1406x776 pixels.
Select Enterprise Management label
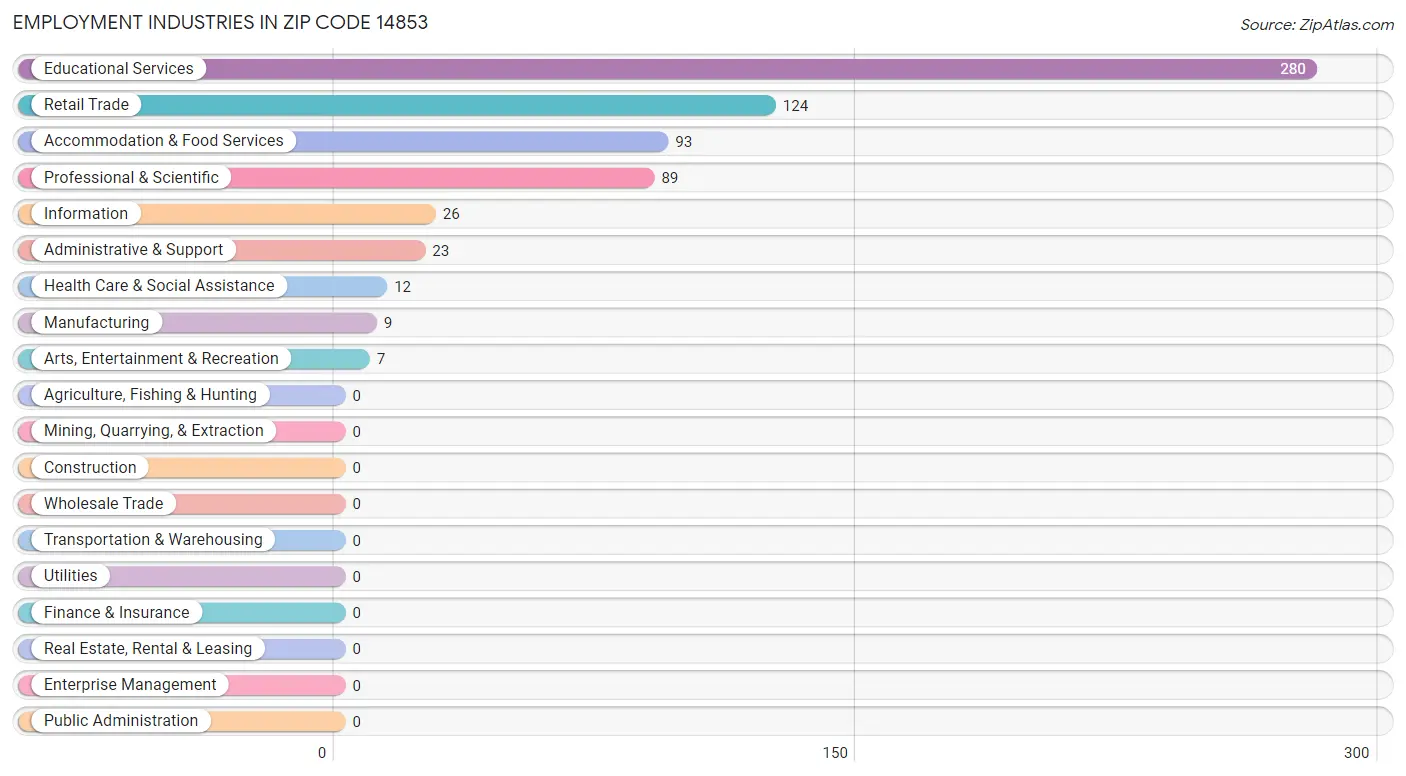pos(130,684)
